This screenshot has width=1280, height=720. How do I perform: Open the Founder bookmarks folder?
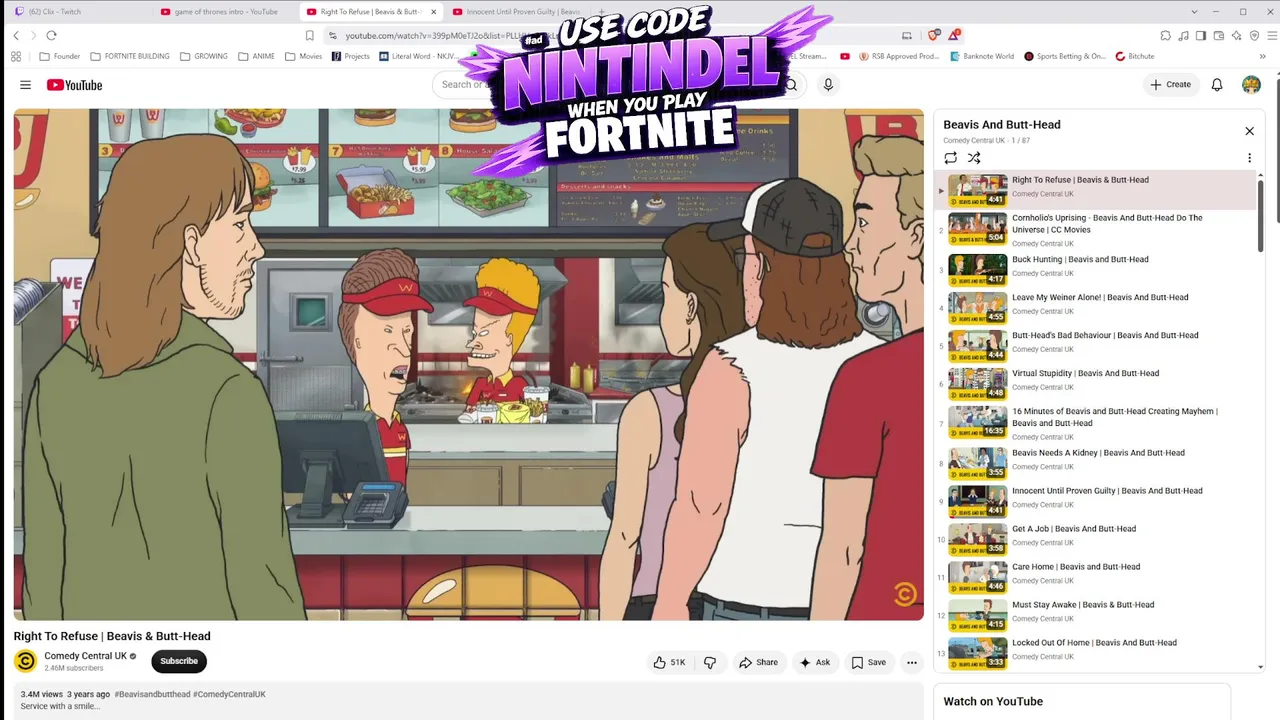coord(60,57)
